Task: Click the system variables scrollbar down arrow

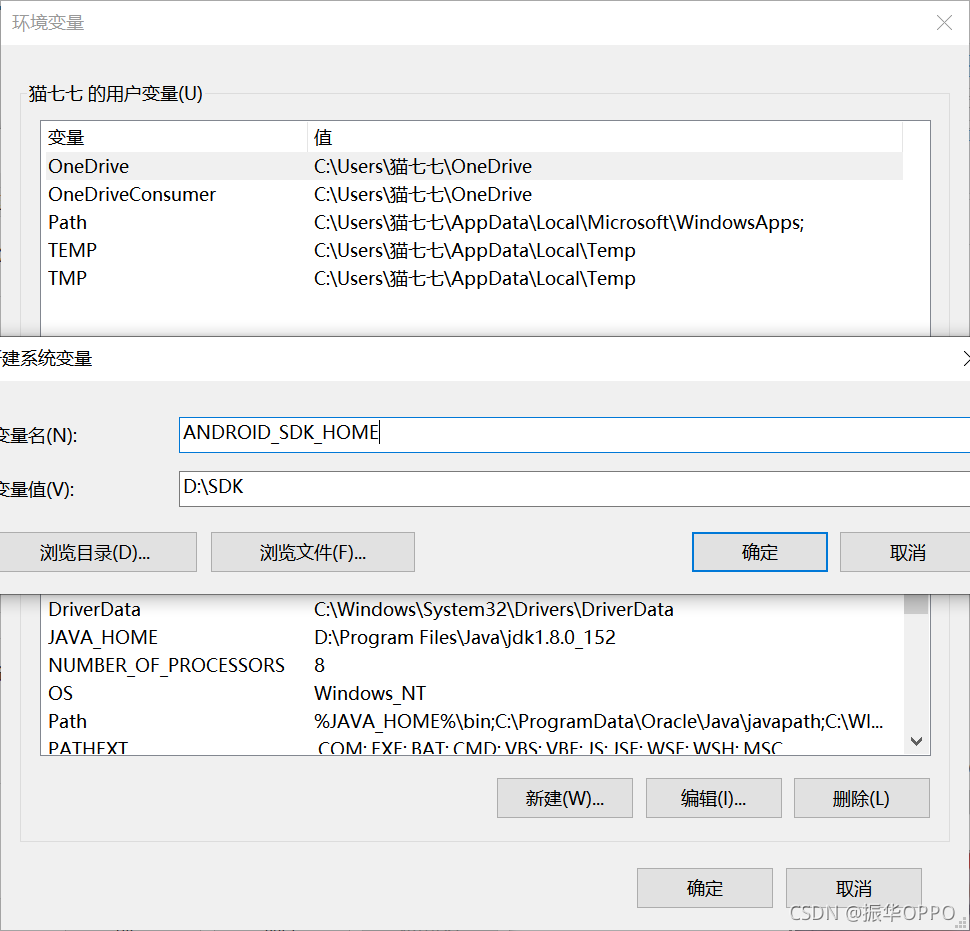Action: coord(916,740)
